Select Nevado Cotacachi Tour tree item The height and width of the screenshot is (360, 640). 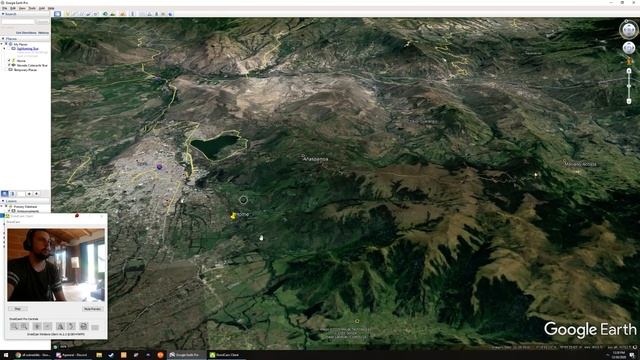click(x=32, y=65)
